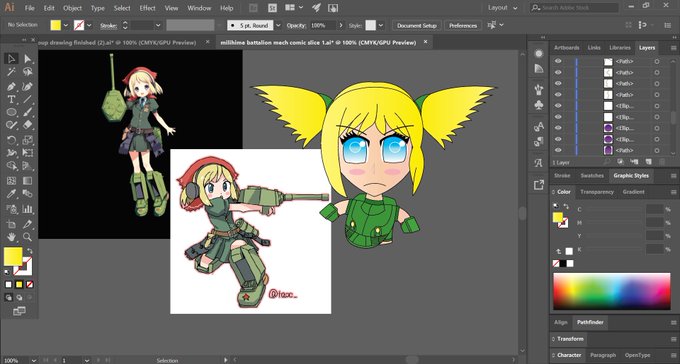
Task: Select the Artboard tool
Action: 11,224
